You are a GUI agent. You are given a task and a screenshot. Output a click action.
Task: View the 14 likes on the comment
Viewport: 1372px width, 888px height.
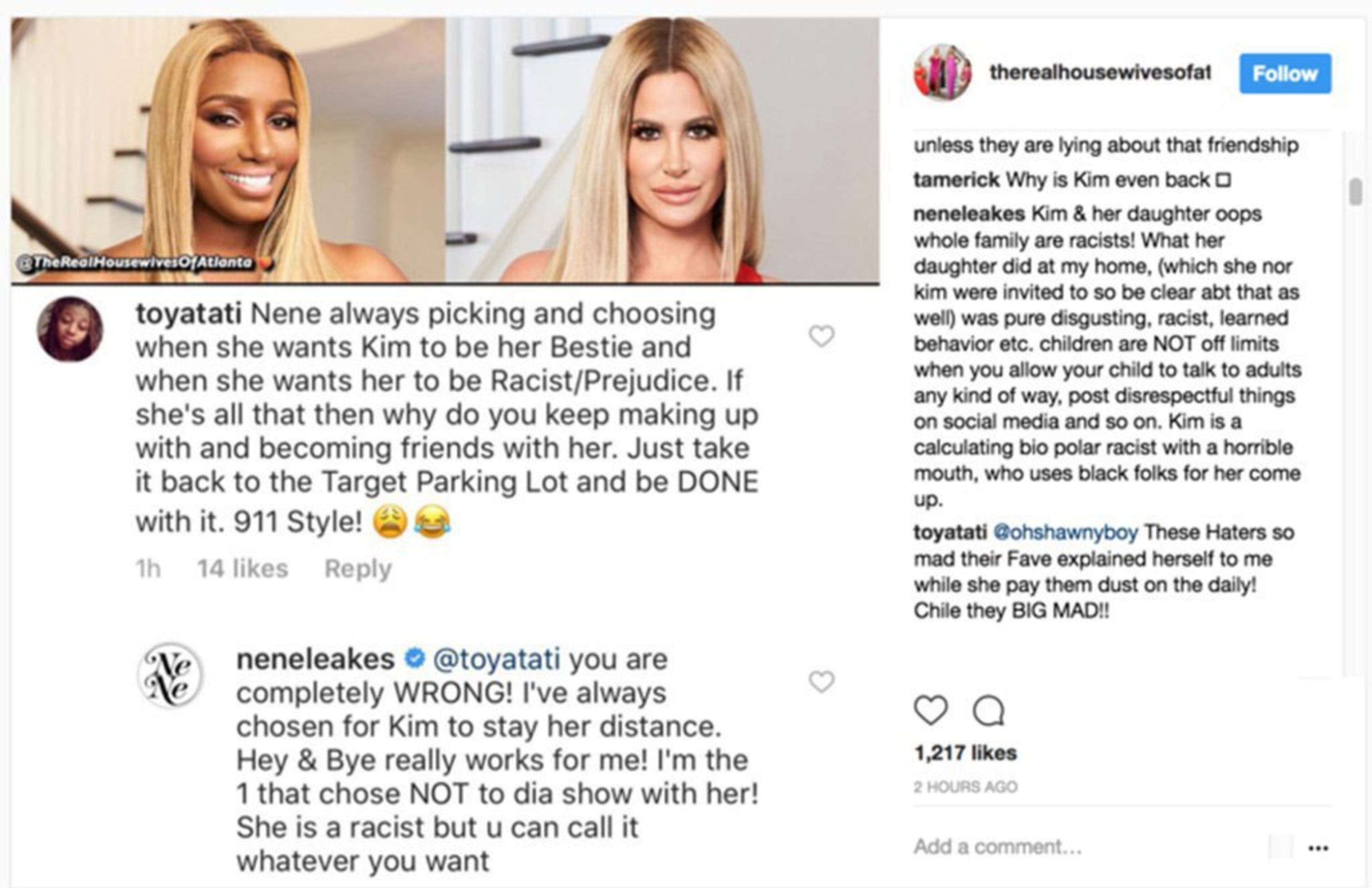tap(243, 569)
